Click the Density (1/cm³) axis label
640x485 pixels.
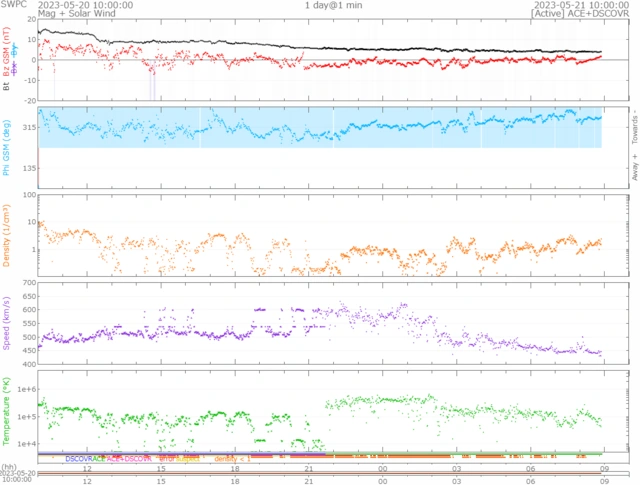coord(7,234)
